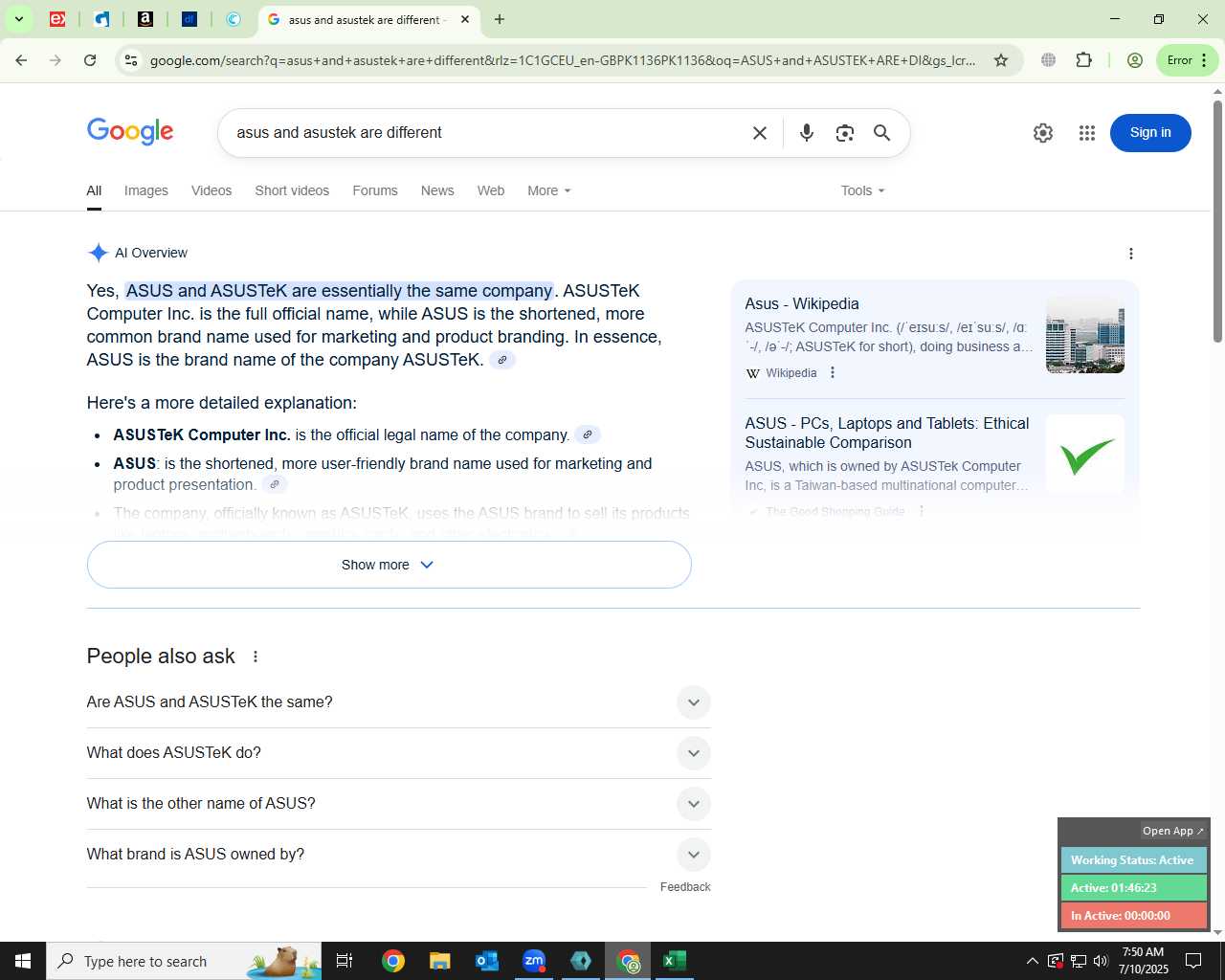The image size is (1225, 980).
Task: Open Zoom from the taskbar
Action: tap(534, 961)
